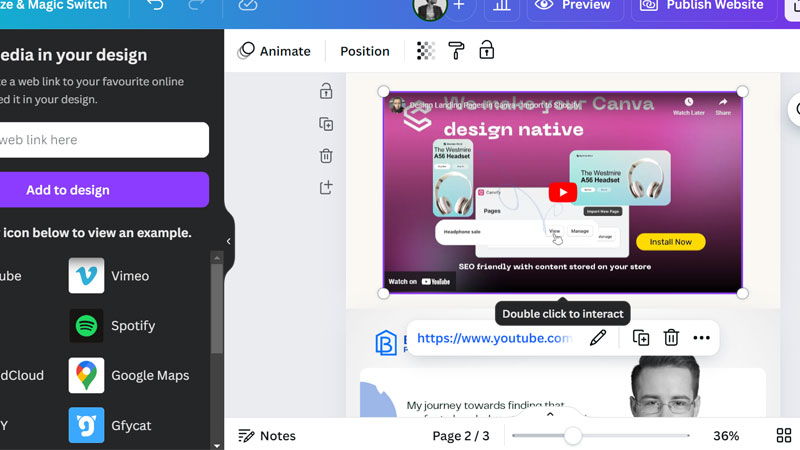
Task: Delete embed from floating toolbar
Action: click(671, 338)
